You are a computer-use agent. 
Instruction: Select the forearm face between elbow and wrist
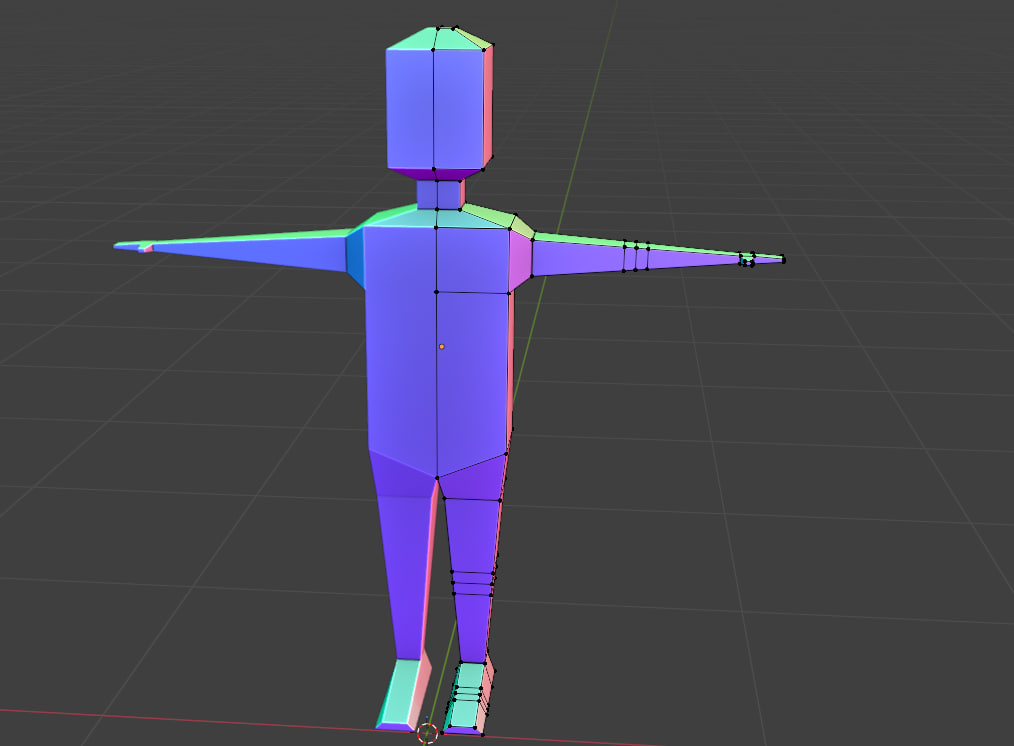[695, 259]
